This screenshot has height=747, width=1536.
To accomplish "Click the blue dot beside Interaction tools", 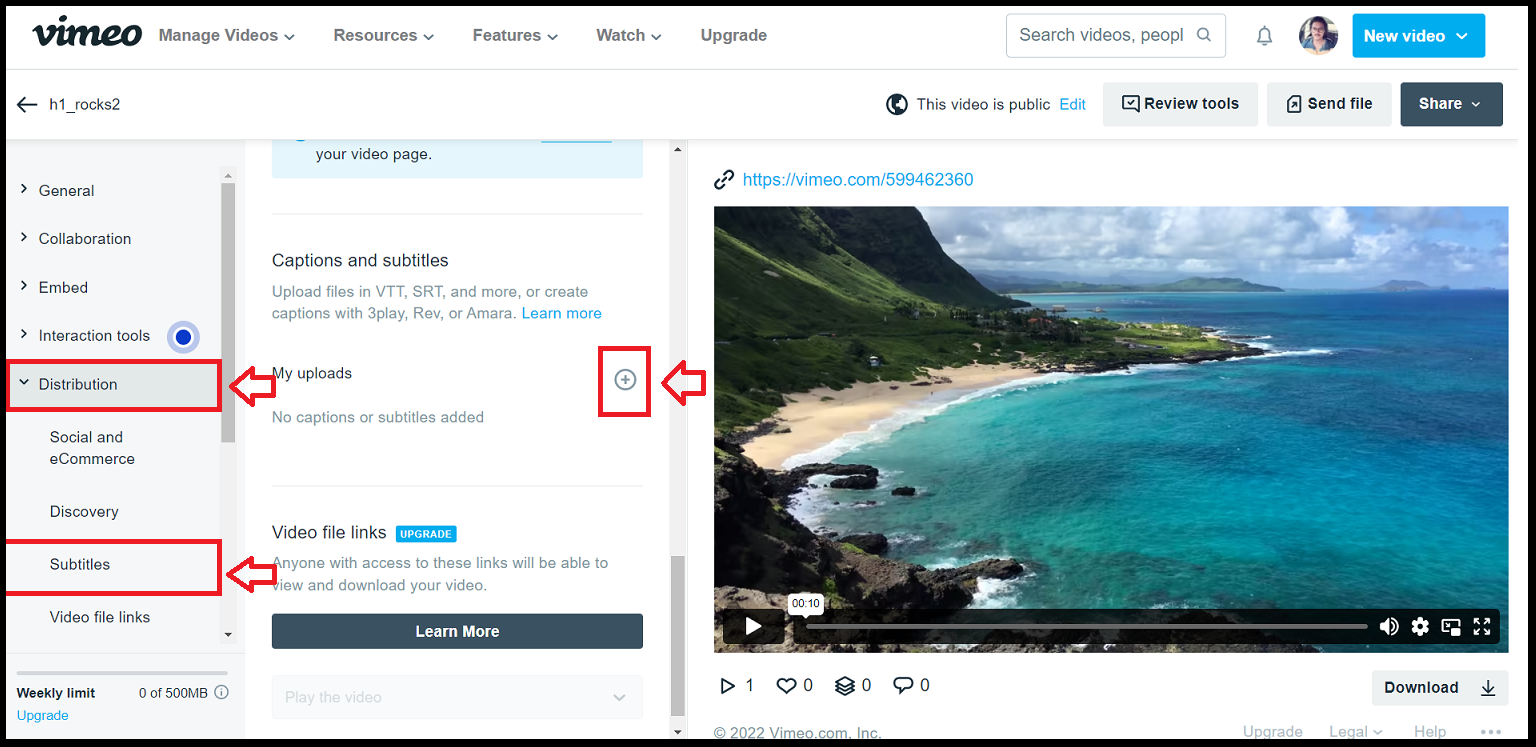I will tap(183, 338).
